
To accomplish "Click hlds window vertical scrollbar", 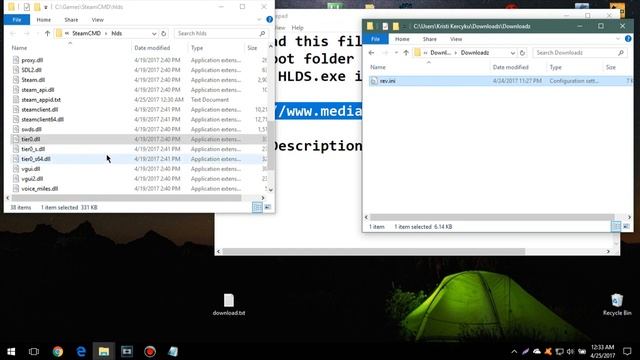I will (271, 145).
